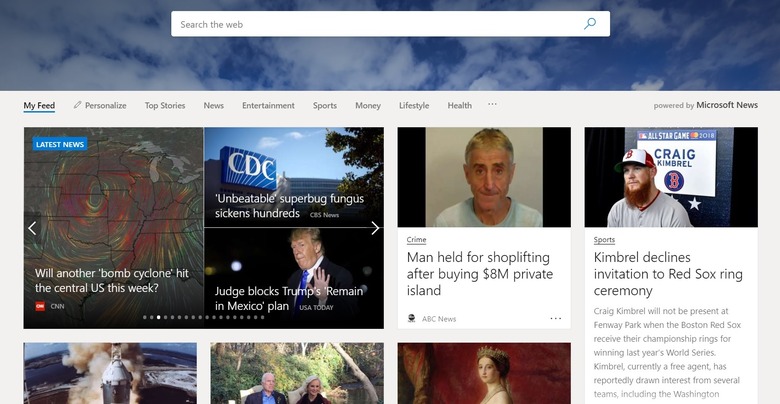Click the ABC News source logo
The width and height of the screenshot is (780, 404).
pyautogui.click(x=411, y=318)
